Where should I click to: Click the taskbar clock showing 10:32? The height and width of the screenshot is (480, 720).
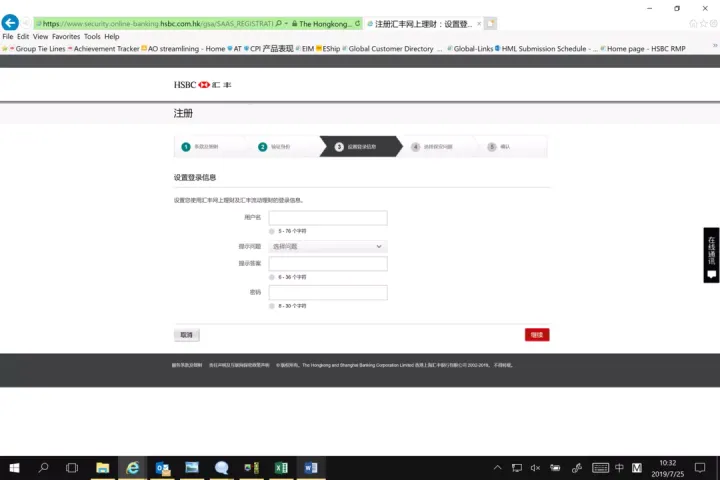point(668,468)
